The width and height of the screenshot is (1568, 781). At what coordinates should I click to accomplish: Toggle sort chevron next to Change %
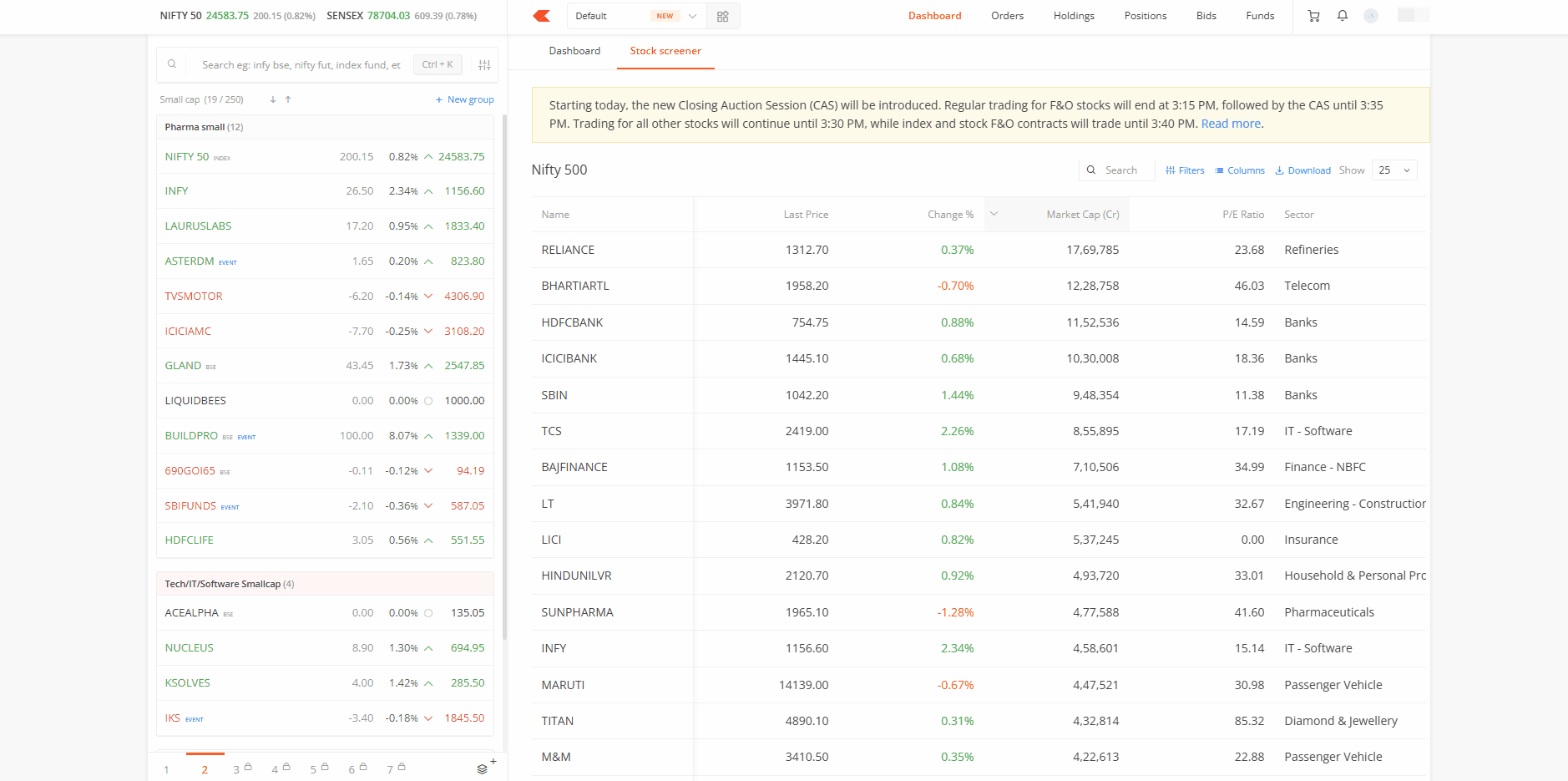tap(994, 214)
